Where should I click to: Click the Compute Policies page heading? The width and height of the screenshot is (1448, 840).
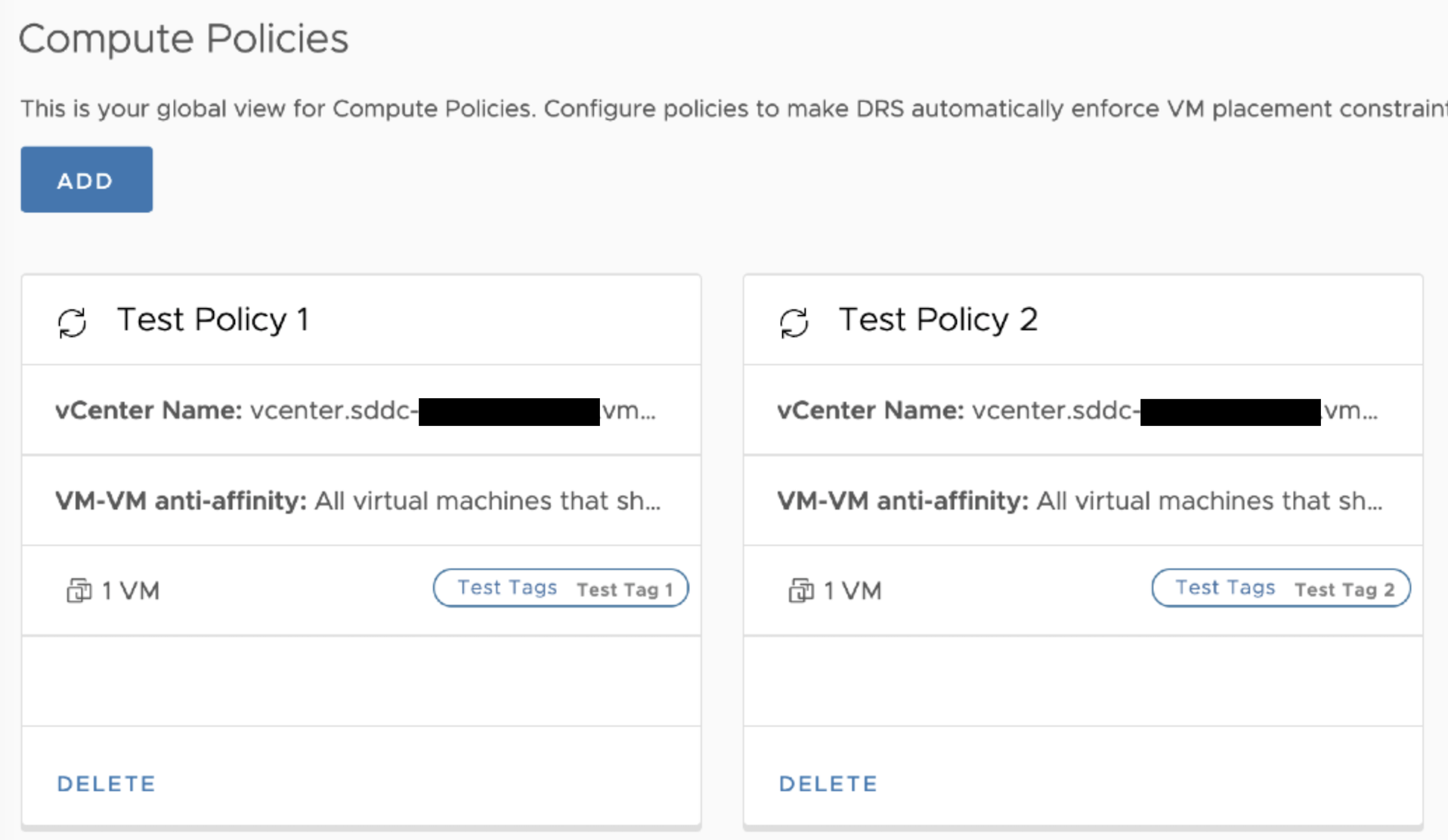pos(183,39)
